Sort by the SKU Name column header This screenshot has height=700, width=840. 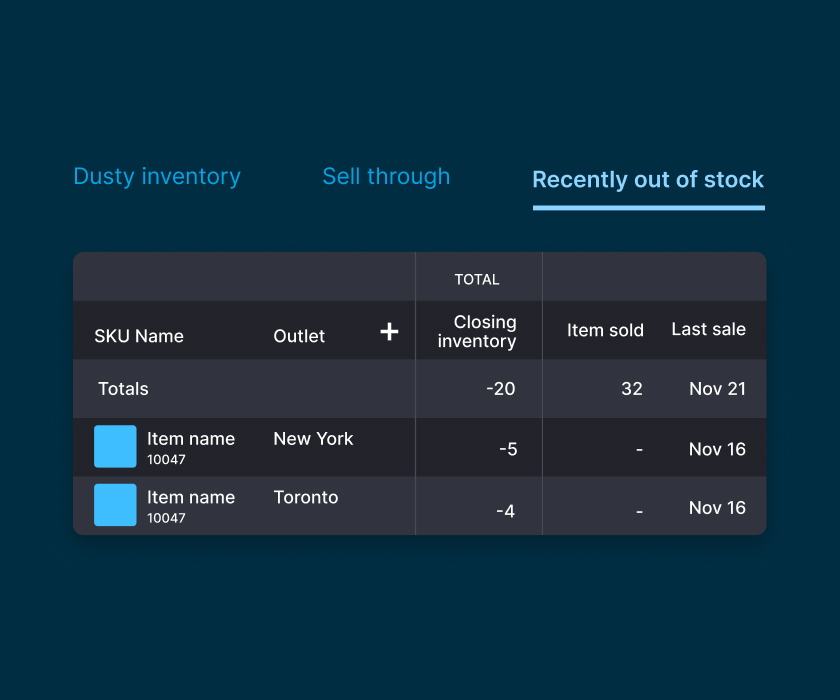coord(139,336)
